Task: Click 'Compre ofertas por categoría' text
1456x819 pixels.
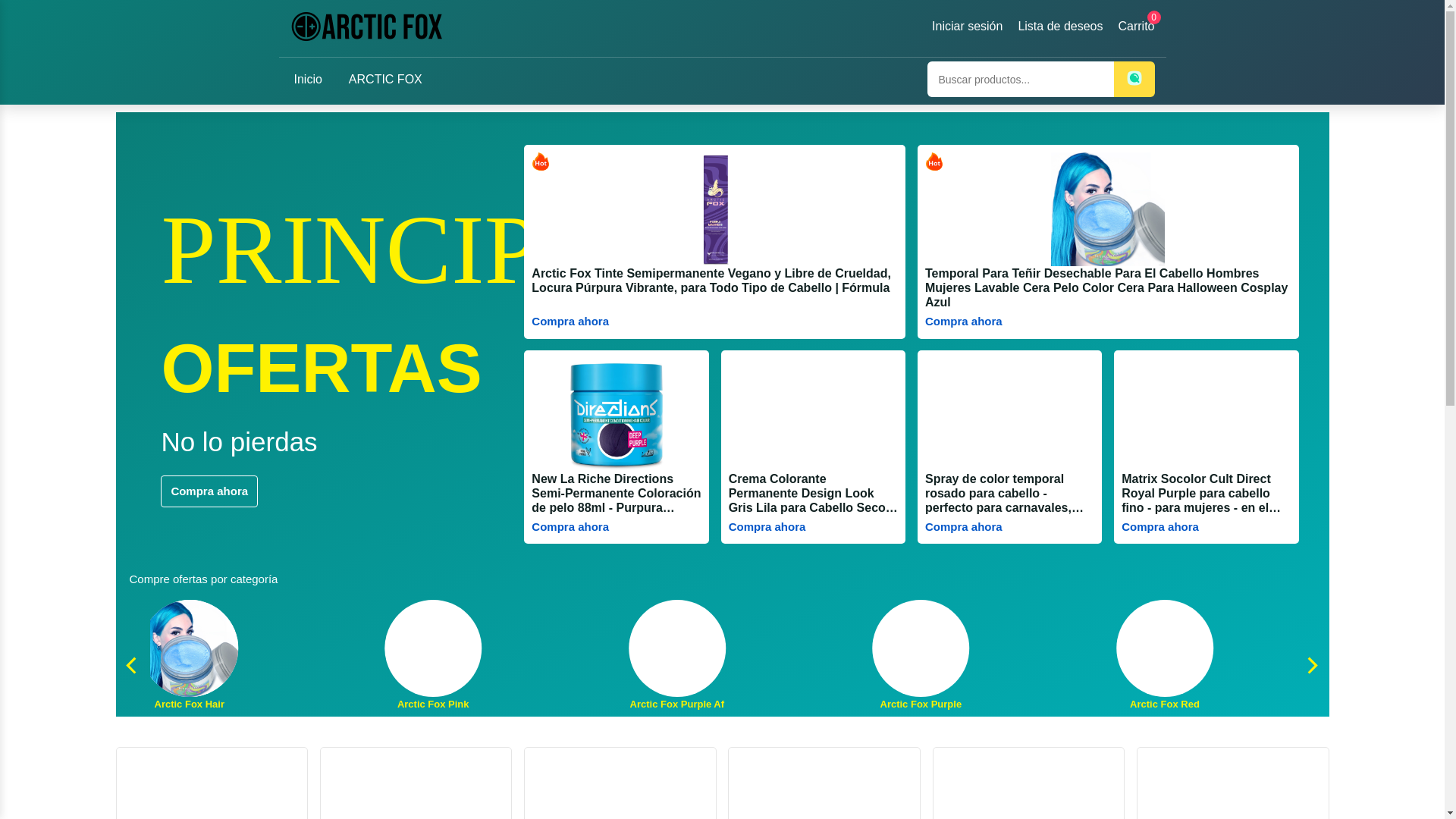Action: click(x=203, y=579)
